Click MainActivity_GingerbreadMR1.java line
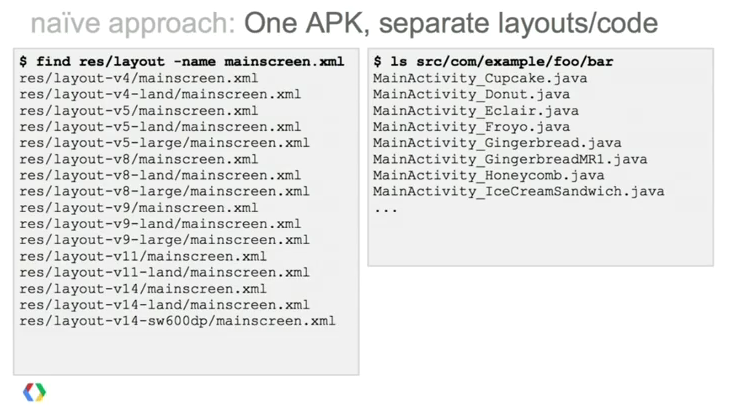The width and height of the screenshot is (729, 408). [x=510, y=159]
